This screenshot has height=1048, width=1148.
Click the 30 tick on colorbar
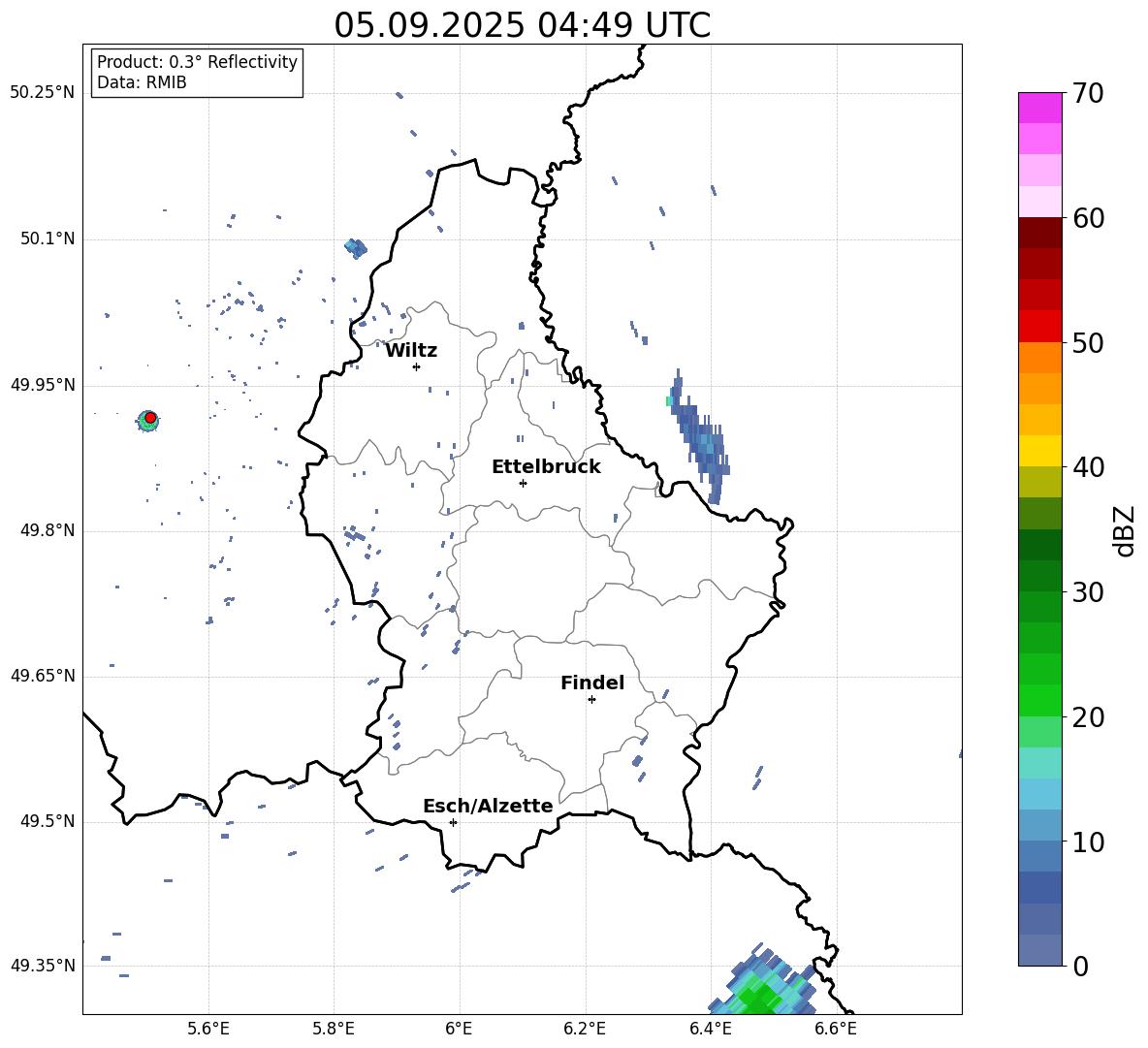tap(1088, 592)
